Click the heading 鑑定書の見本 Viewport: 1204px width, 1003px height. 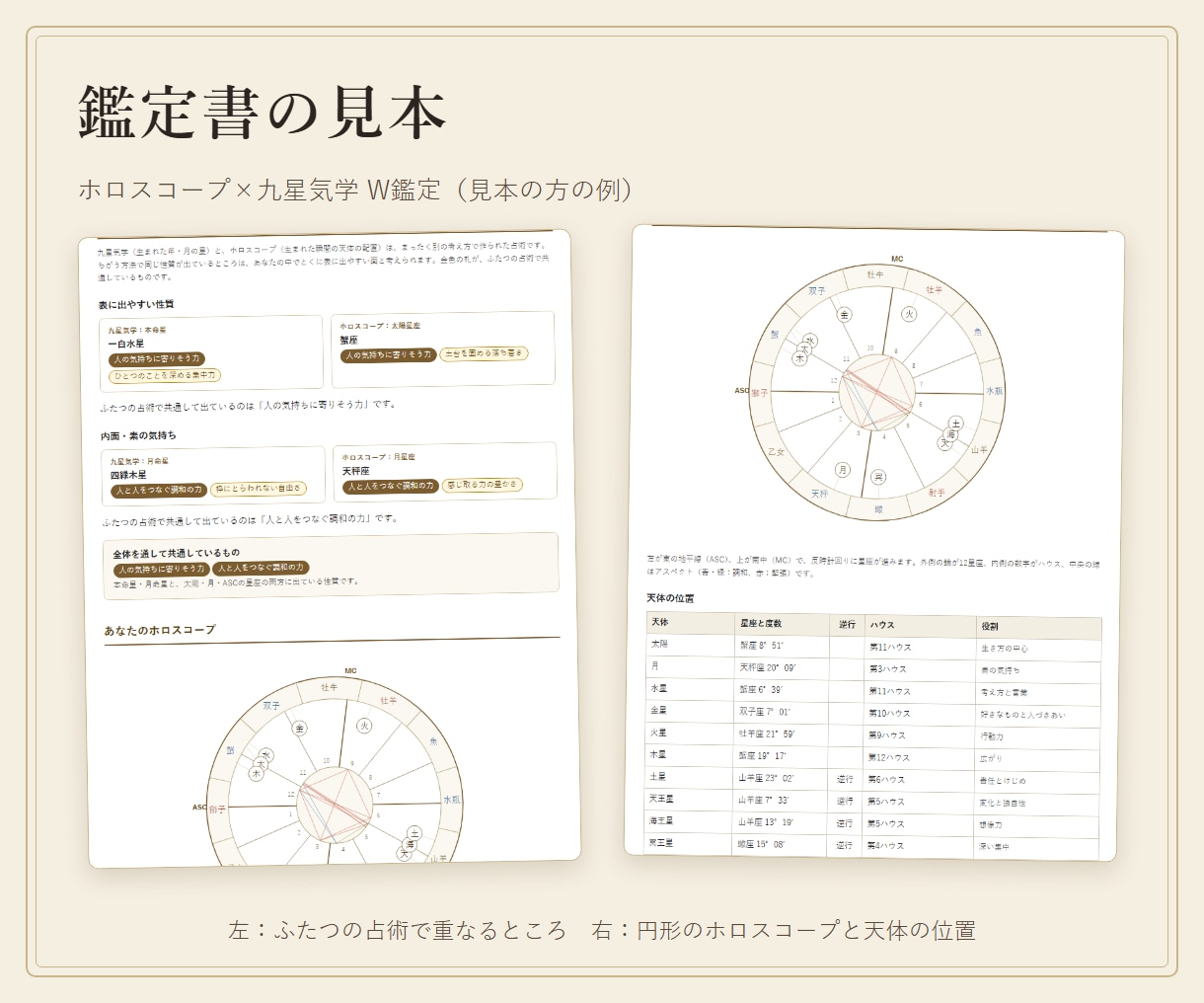(263, 114)
